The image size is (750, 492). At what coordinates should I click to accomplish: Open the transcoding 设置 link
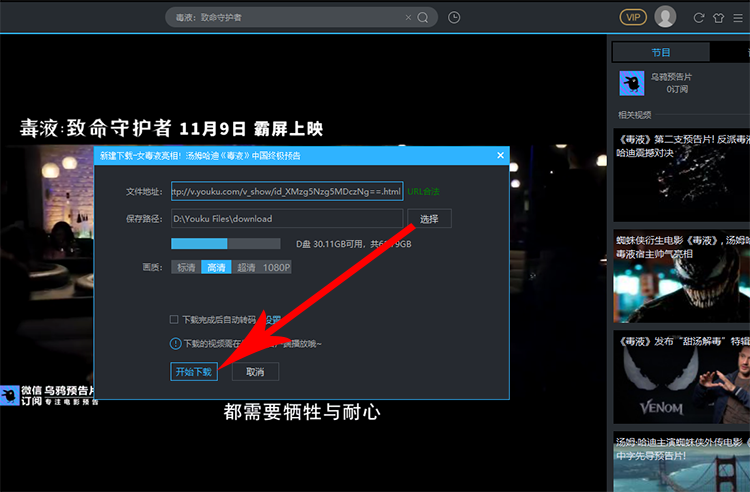[273, 319]
